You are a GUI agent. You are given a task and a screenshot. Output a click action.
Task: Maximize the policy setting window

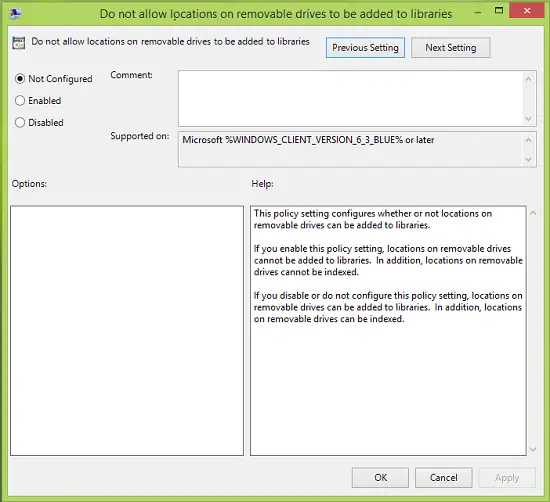click(499, 11)
